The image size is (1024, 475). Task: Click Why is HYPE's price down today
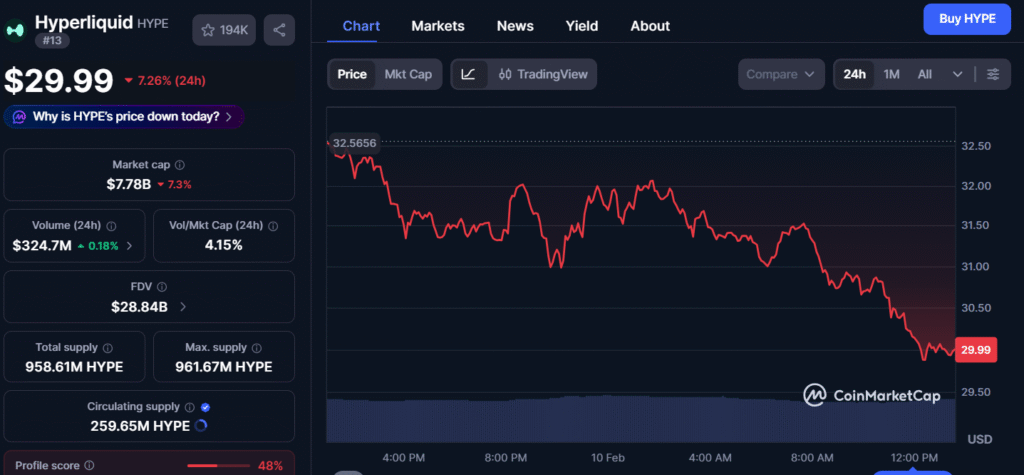125,117
